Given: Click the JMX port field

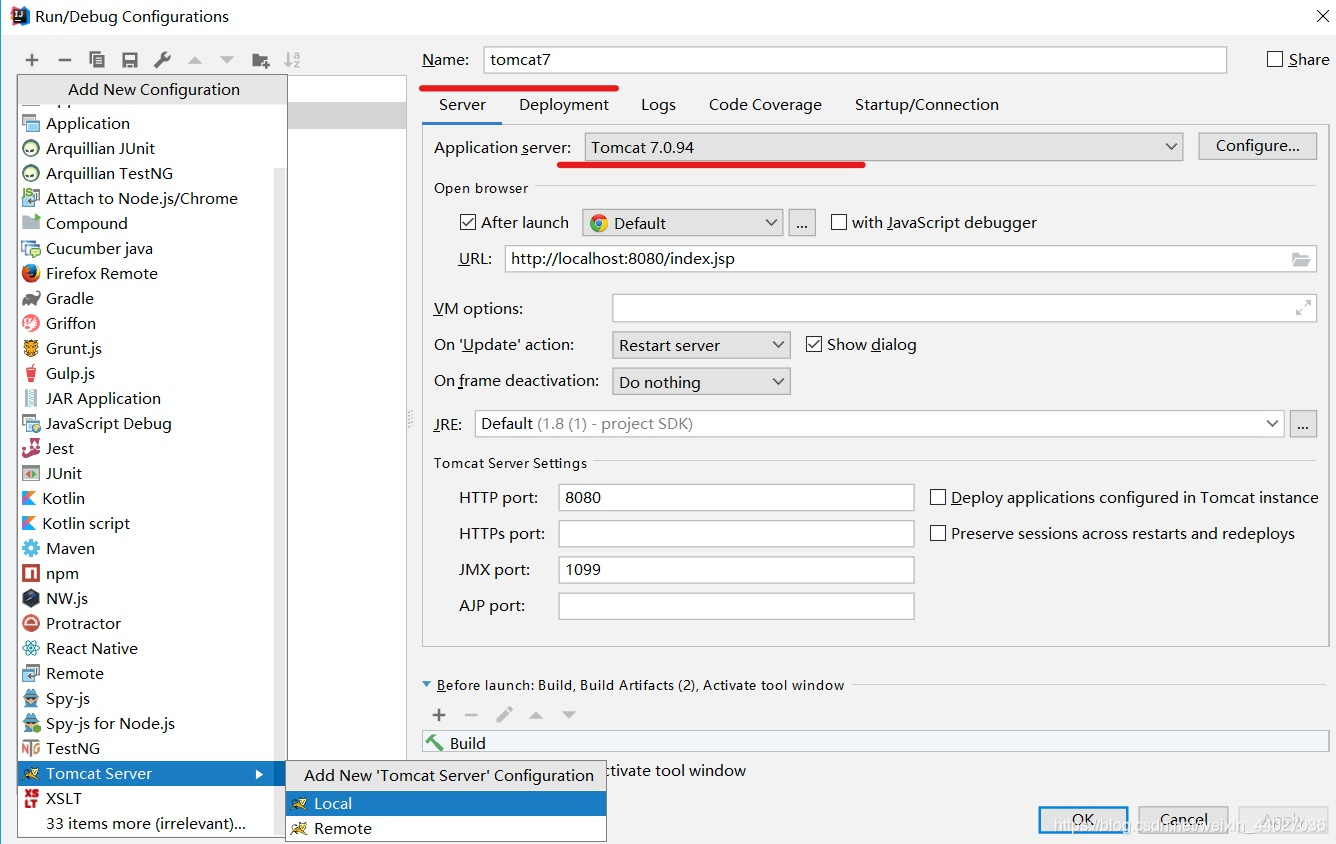Looking at the screenshot, I should point(736,569).
